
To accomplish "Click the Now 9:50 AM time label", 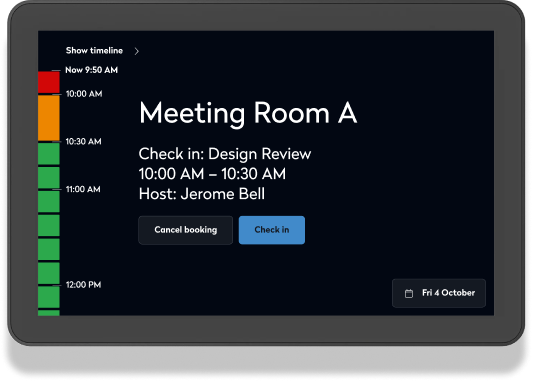I will pos(91,70).
